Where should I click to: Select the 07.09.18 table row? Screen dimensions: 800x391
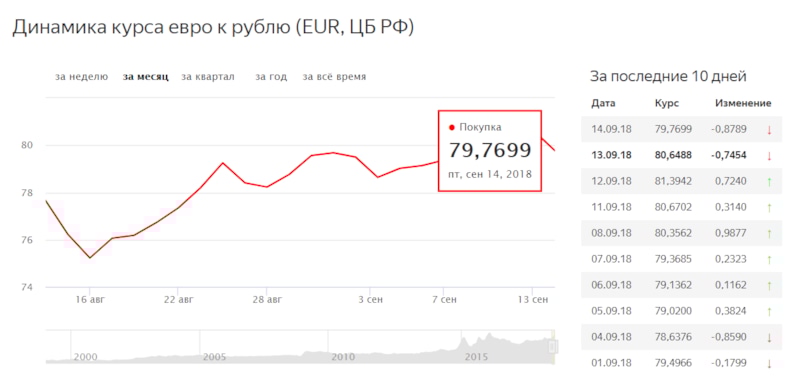(682, 259)
